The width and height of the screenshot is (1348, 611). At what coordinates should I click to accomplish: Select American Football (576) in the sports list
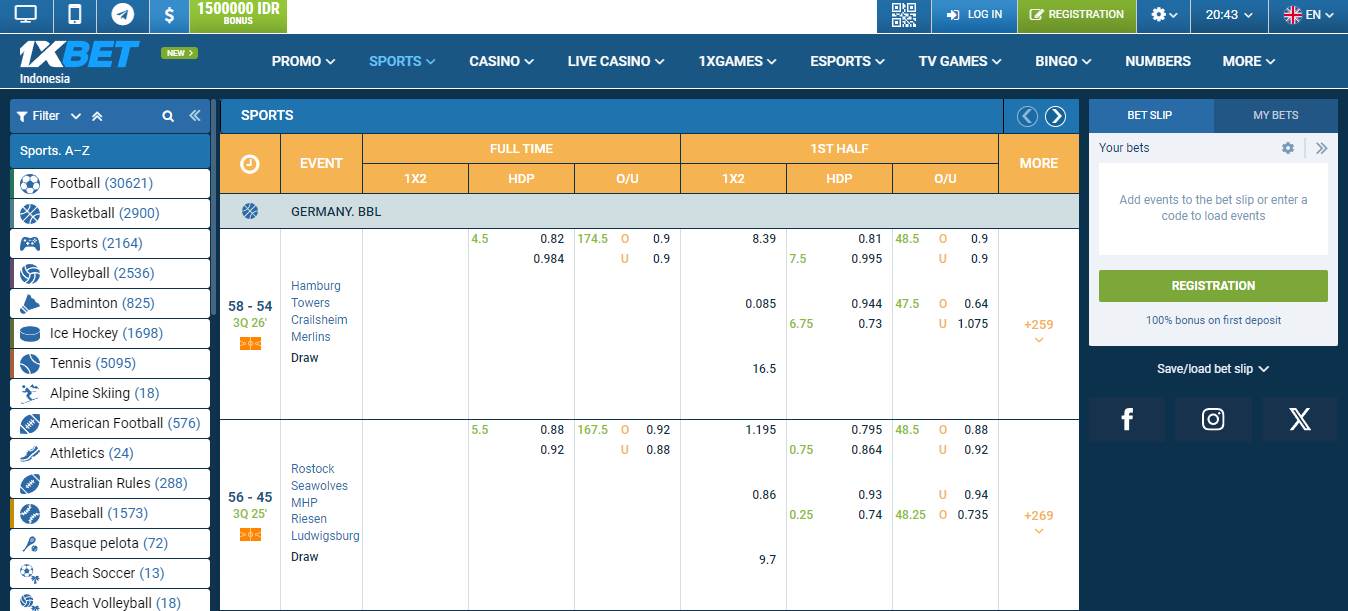pos(110,423)
